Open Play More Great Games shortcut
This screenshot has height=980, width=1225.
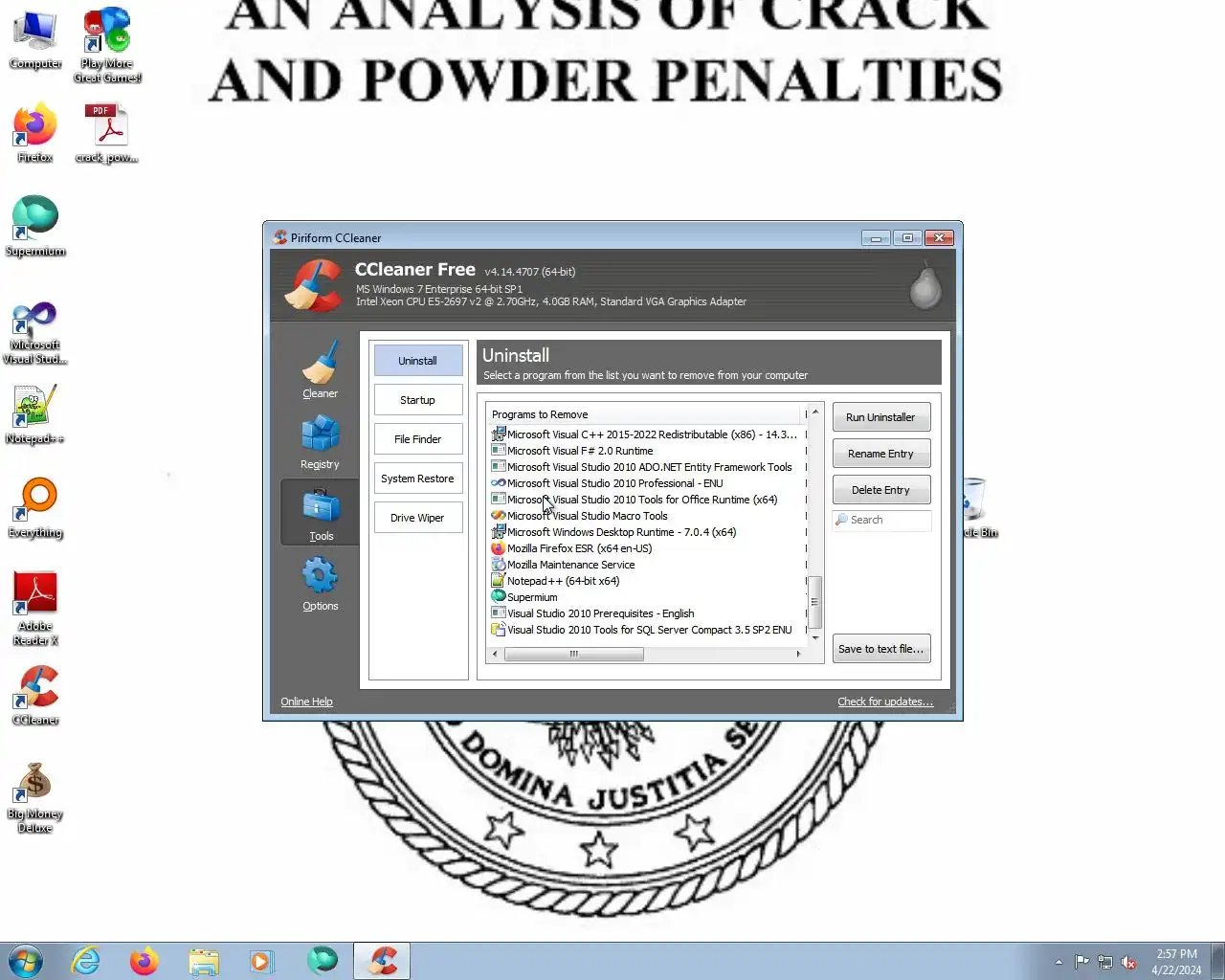point(107,45)
